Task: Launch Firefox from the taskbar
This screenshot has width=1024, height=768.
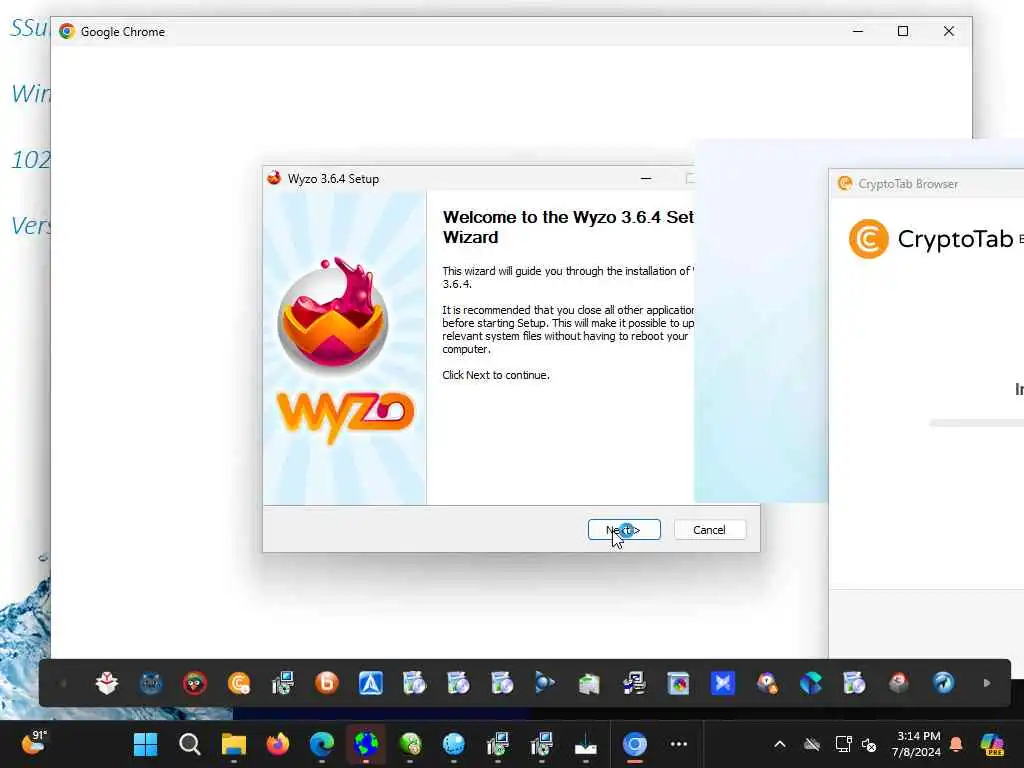Action: pos(278,744)
